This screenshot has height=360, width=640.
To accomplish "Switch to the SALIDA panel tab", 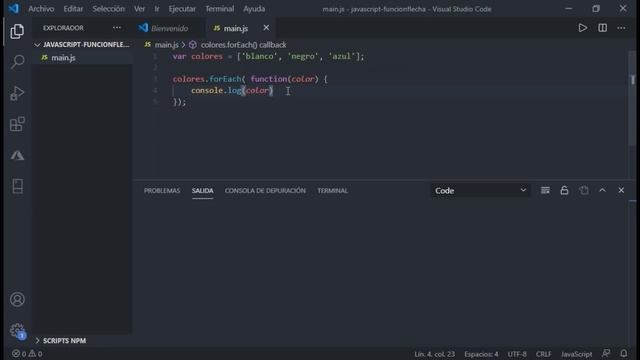I will coord(202,191).
